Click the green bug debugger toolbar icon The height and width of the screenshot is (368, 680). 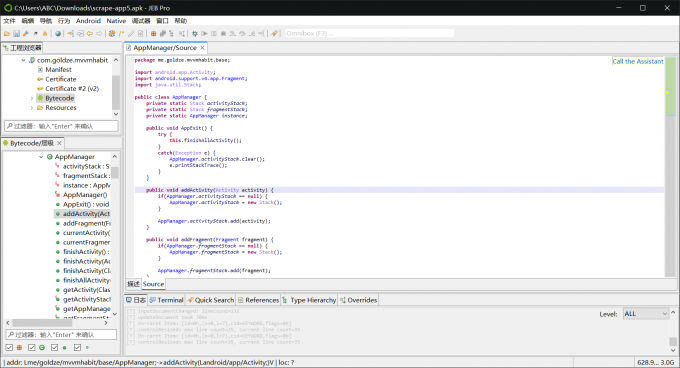(195, 33)
